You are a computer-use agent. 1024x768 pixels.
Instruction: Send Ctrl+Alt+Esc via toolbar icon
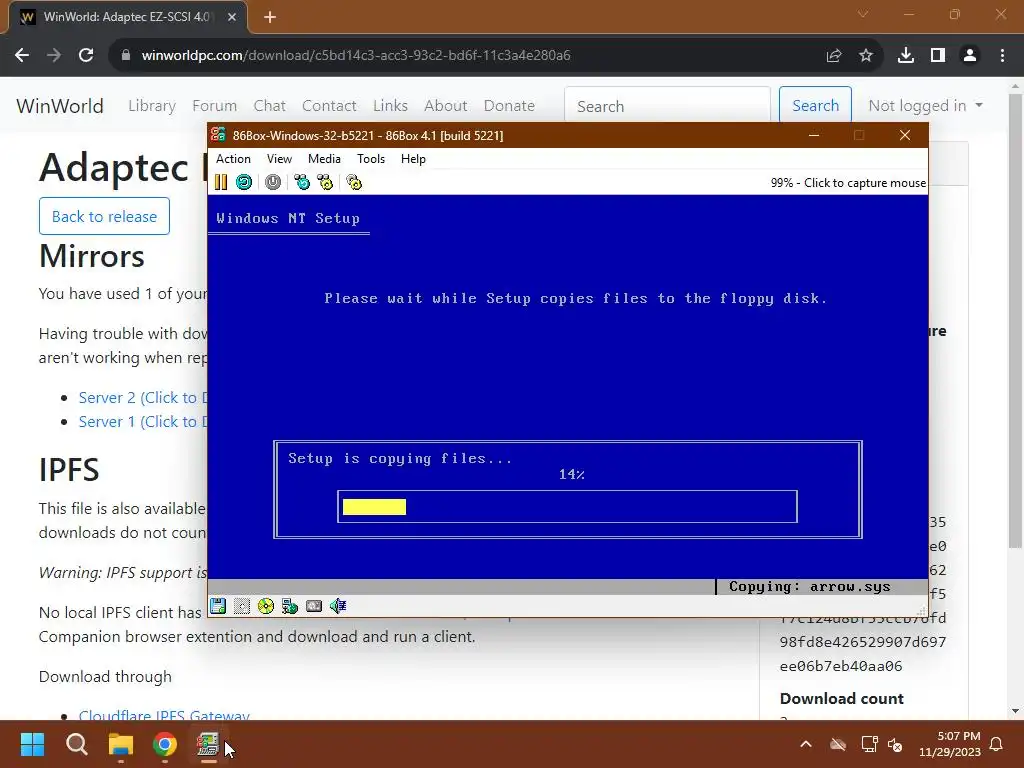pyautogui.click(x=325, y=182)
